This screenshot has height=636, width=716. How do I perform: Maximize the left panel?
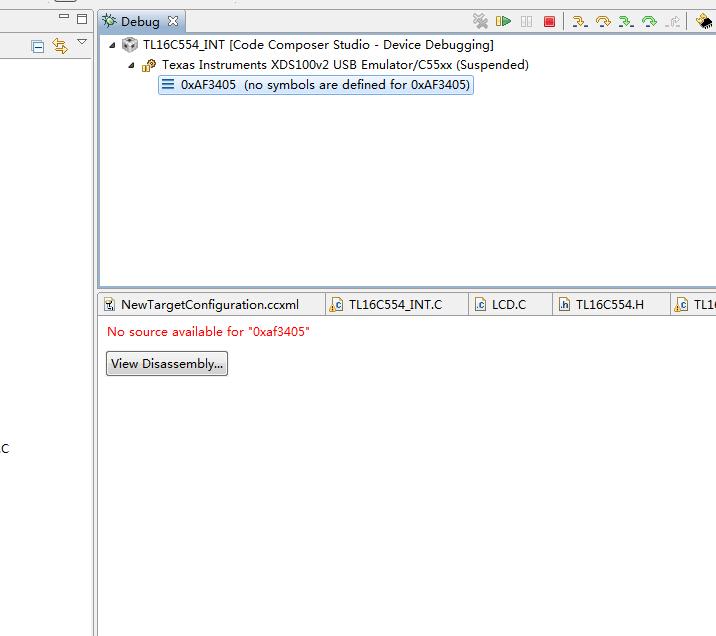click(x=82, y=19)
